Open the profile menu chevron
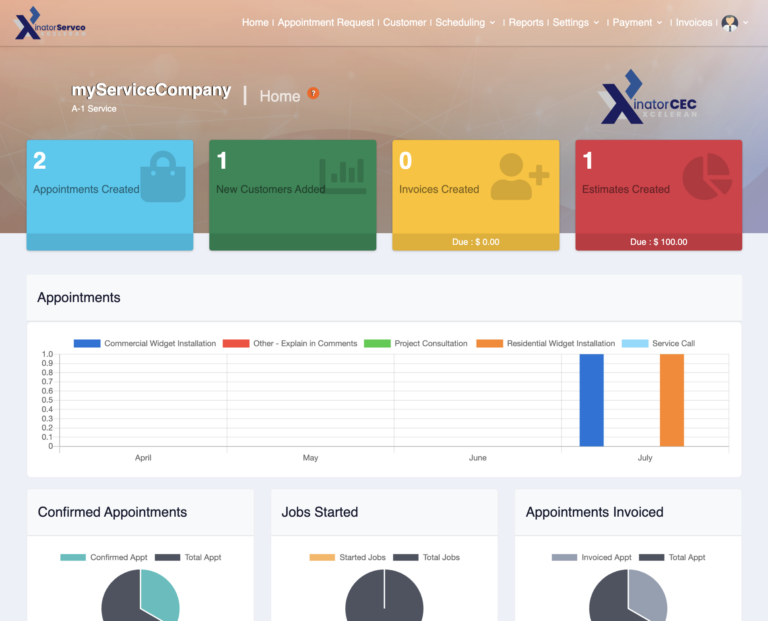This screenshot has height=621, width=768. pyautogui.click(x=745, y=23)
